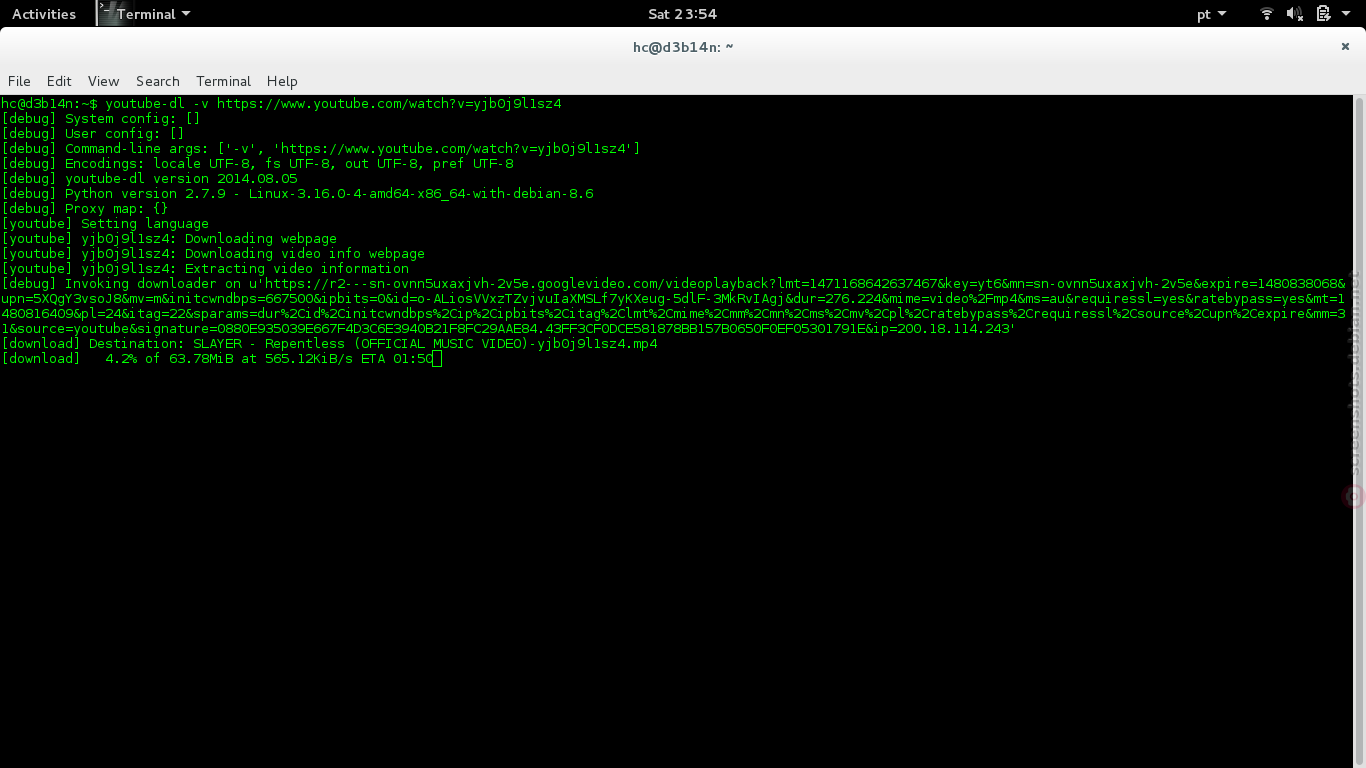Open the Edit menu

coord(59,81)
